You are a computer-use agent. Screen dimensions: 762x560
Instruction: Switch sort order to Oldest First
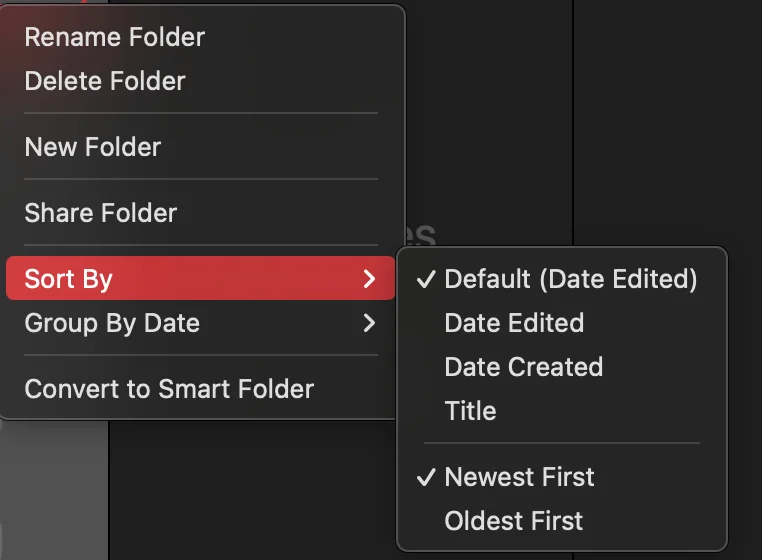tap(513, 521)
